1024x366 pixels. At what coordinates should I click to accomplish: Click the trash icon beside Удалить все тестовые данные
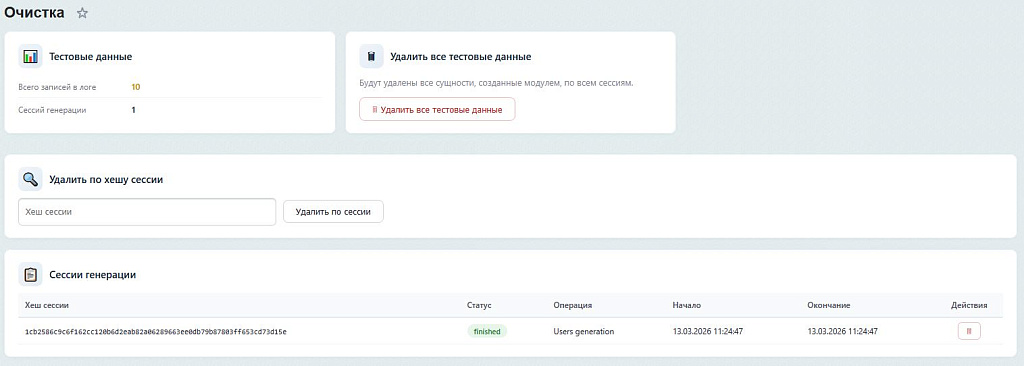tap(371, 57)
